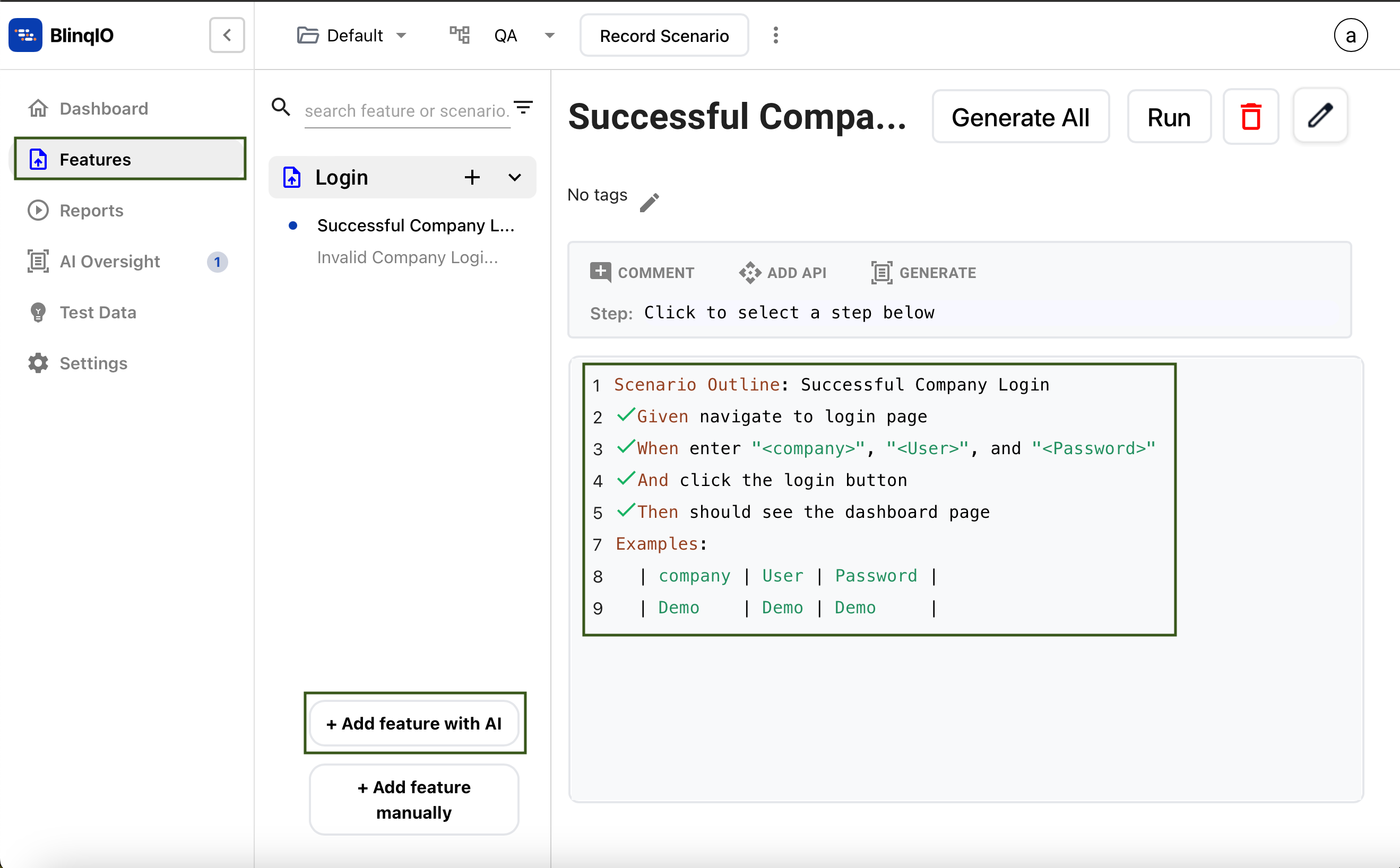Screen dimensions: 1400x868
Task: Click Add feature manually button
Action: coord(413,799)
